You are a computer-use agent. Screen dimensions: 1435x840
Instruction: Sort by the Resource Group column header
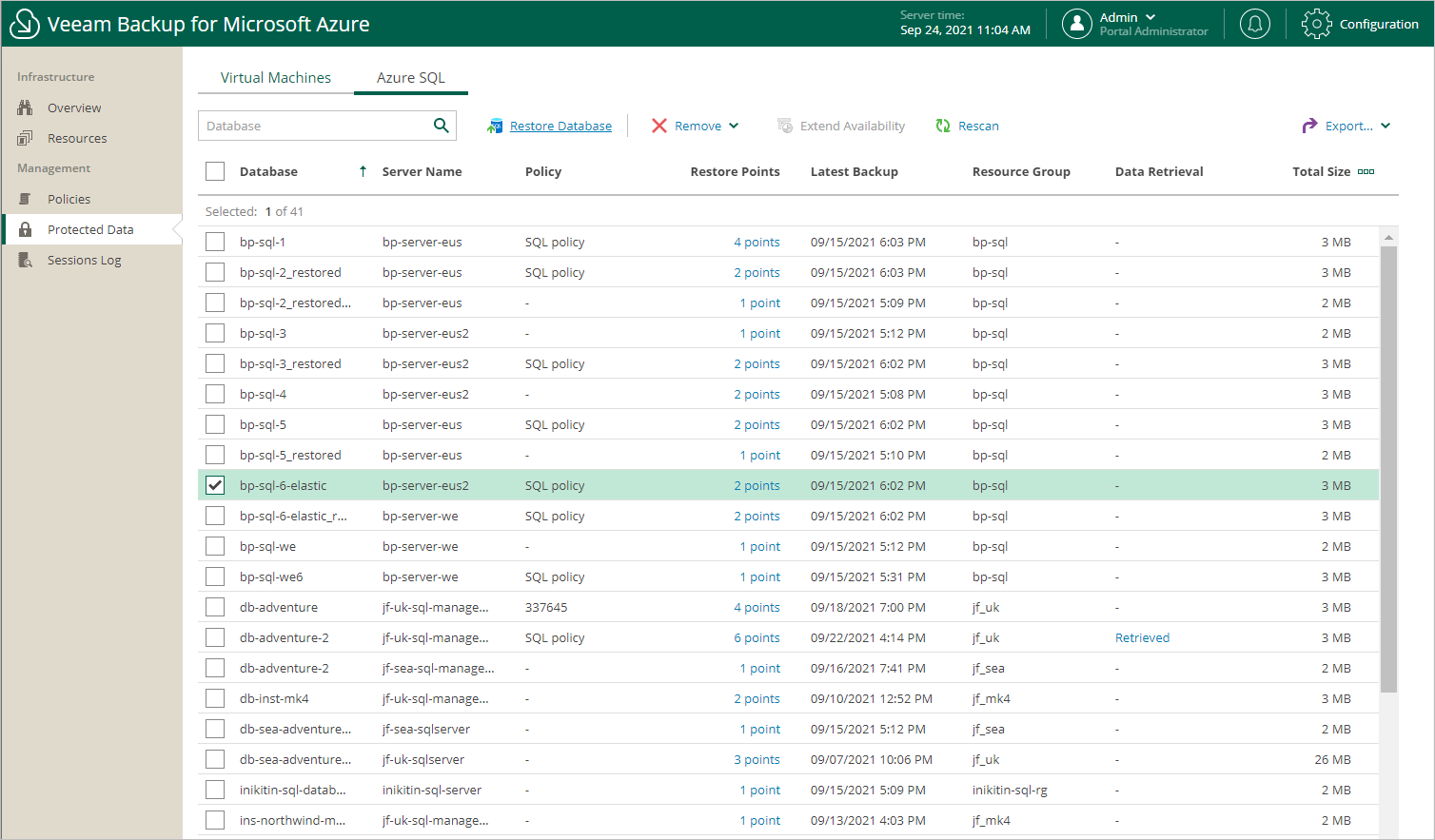pyautogui.click(x=1021, y=171)
